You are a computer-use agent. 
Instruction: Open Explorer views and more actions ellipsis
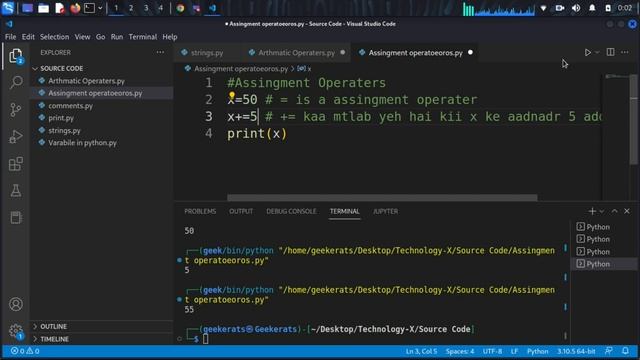[160, 52]
